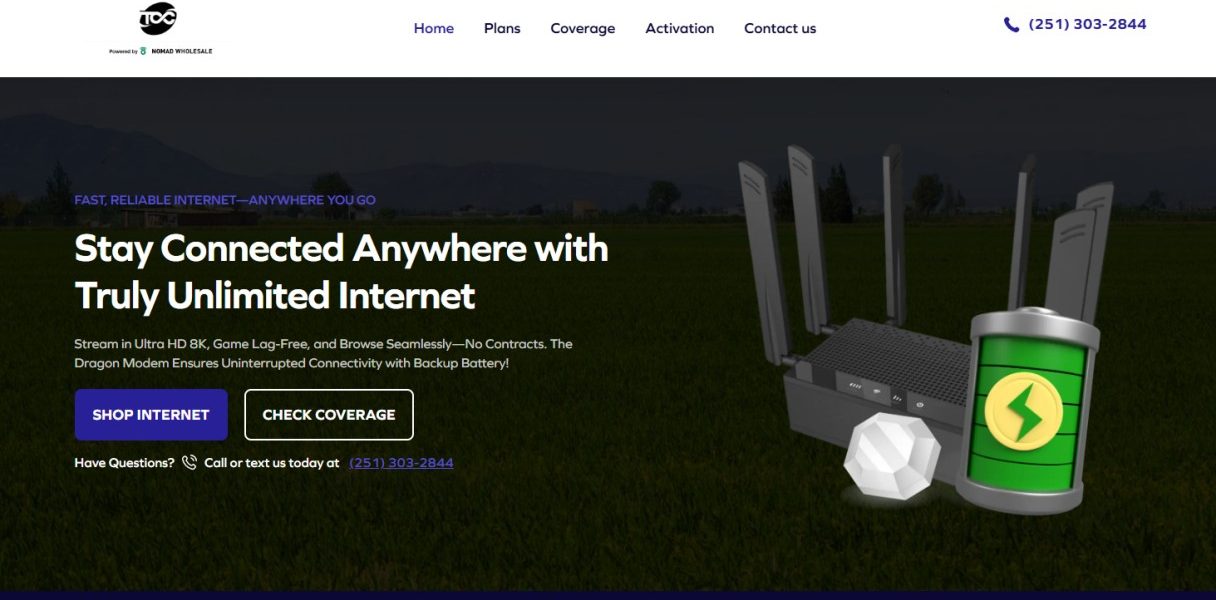The height and width of the screenshot is (600, 1216).
Task: Open the Coverage nav link
Action: coord(583,28)
